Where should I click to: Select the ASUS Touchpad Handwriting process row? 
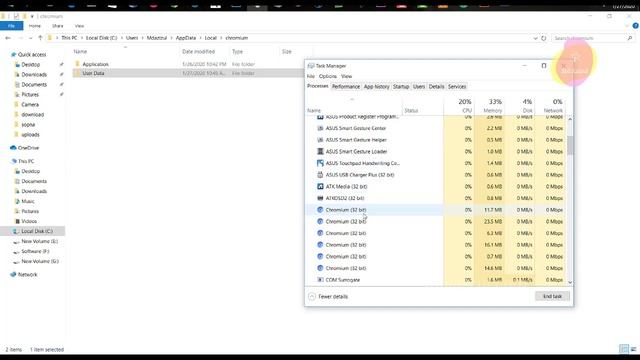[436, 163]
